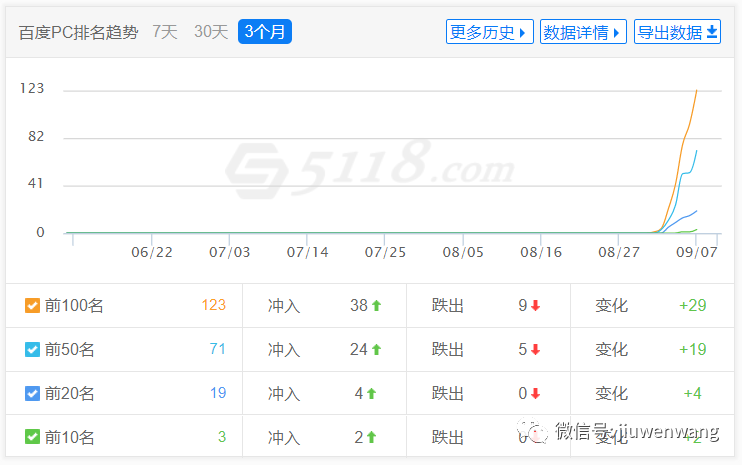Viewport: 742px width, 465px height.
Task: Click the red down arrow beside 5
Action: pyautogui.click(x=535, y=350)
